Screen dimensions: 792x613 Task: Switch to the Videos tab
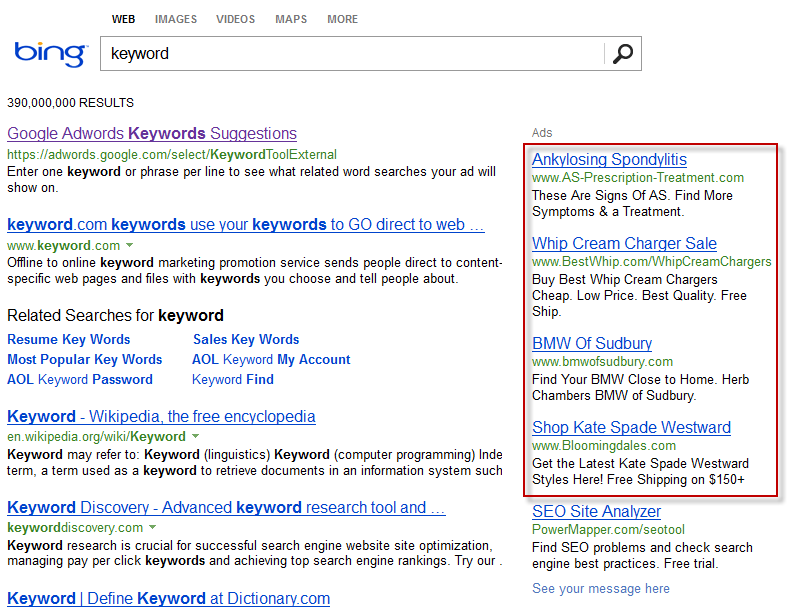(x=235, y=19)
